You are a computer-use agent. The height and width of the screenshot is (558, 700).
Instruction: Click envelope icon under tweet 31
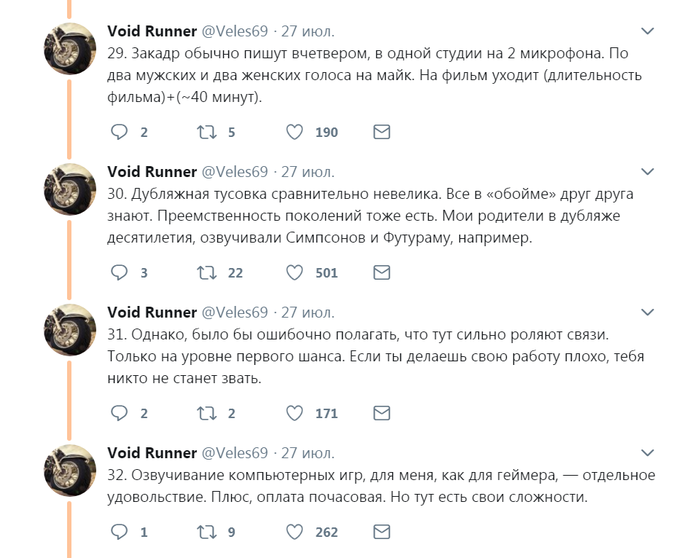point(381,412)
